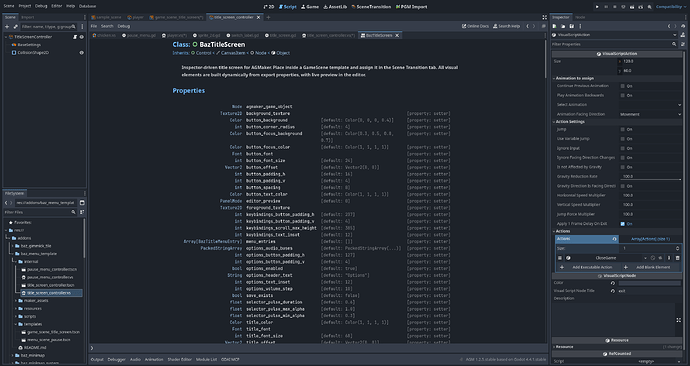Expand the maker_assets folder
This screenshot has width=690, height=366.
click(x=16, y=300)
